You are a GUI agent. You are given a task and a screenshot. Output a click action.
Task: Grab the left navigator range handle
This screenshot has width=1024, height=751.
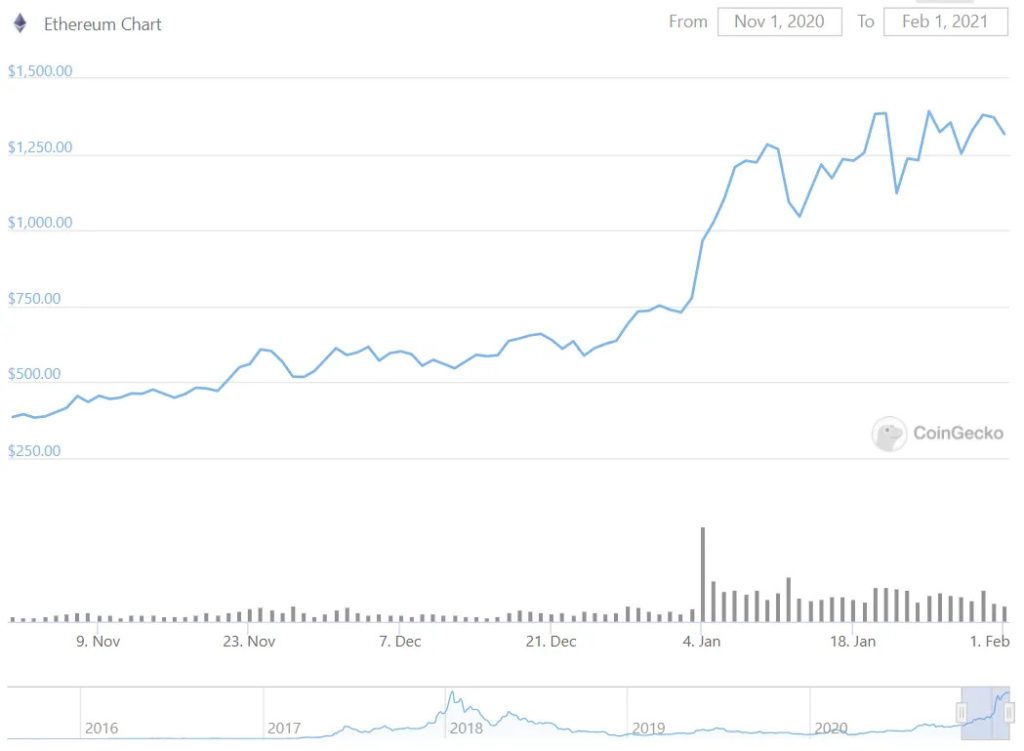tap(961, 712)
